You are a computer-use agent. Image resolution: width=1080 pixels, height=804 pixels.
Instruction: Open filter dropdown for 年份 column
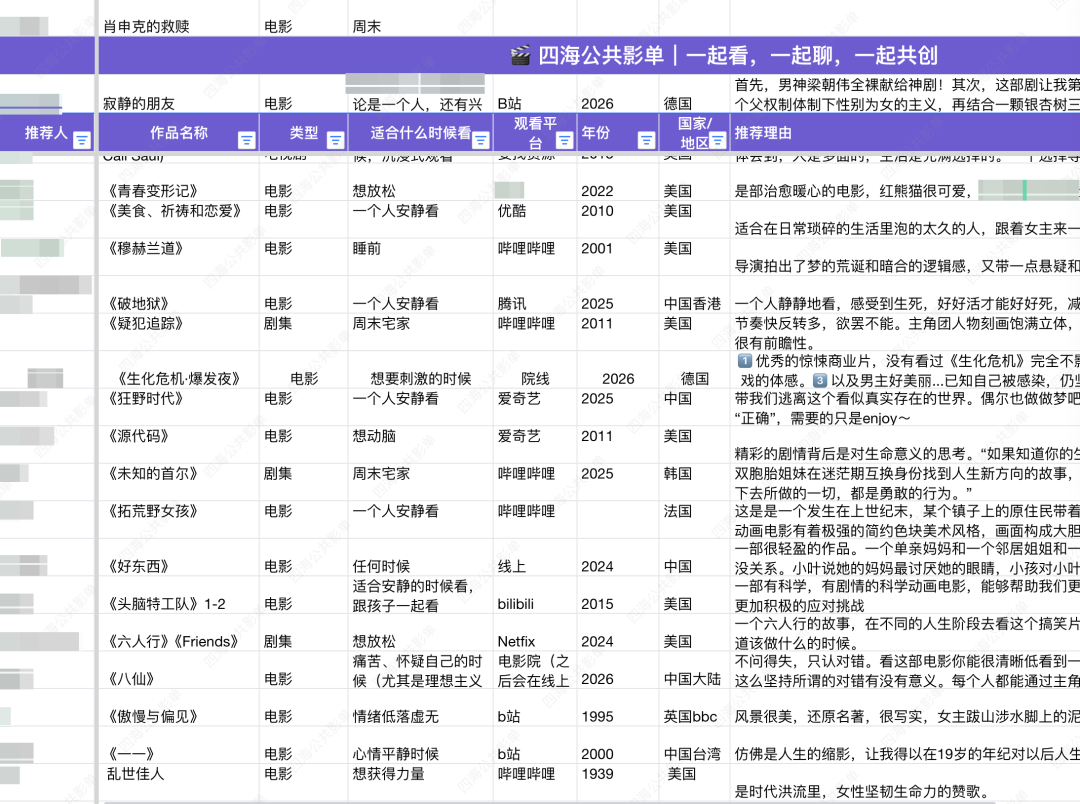tap(646, 141)
